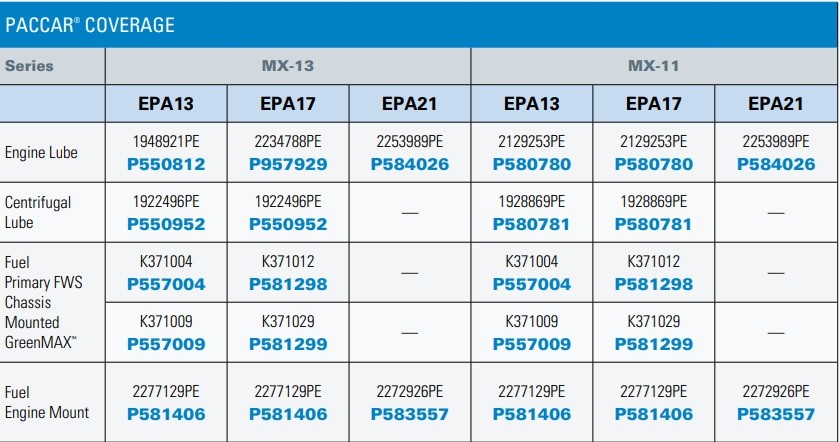This screenshot has width=840, height=442.
Task: Click the Fuel Engine Mount row label
Action: (46, 403)
